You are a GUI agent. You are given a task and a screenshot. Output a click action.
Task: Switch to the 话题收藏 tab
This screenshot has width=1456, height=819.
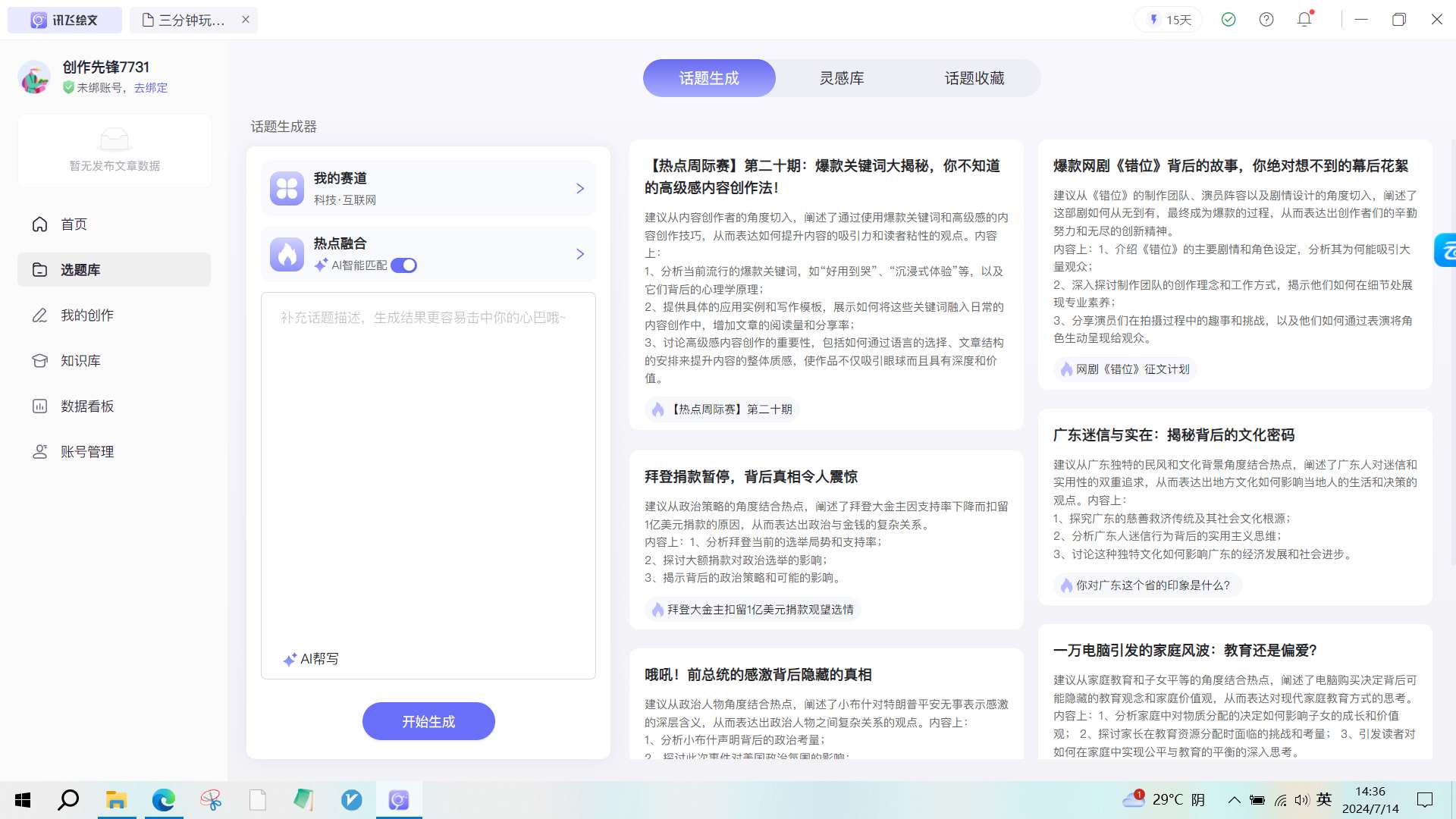pyautogui.click(x=974, y=78)
